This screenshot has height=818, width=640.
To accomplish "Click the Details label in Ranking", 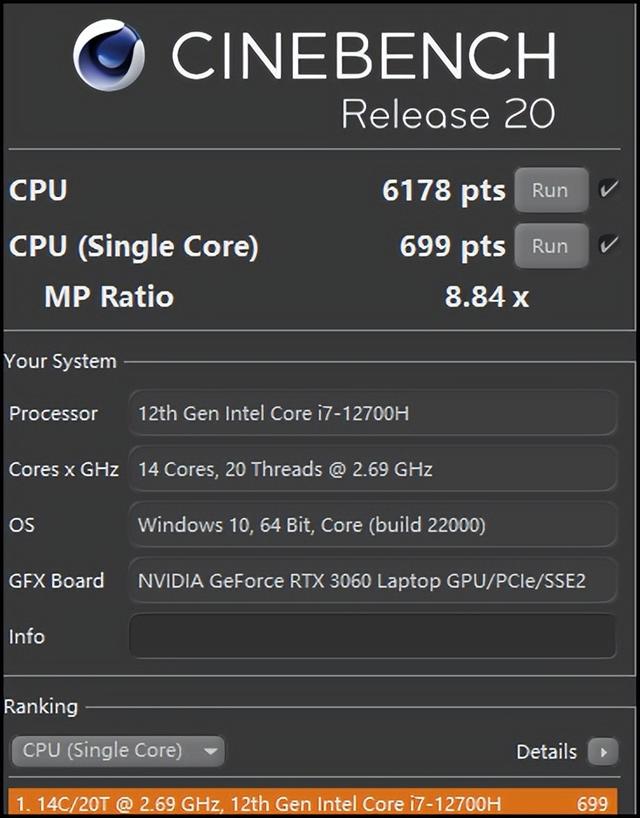I will pyautogui.click(x=546, y=752).
